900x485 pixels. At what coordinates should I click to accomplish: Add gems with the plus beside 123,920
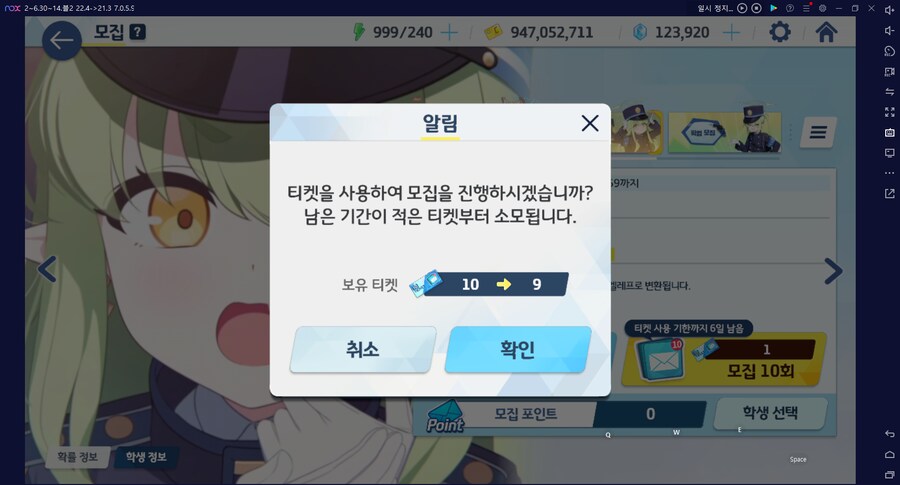pos(731,33)
